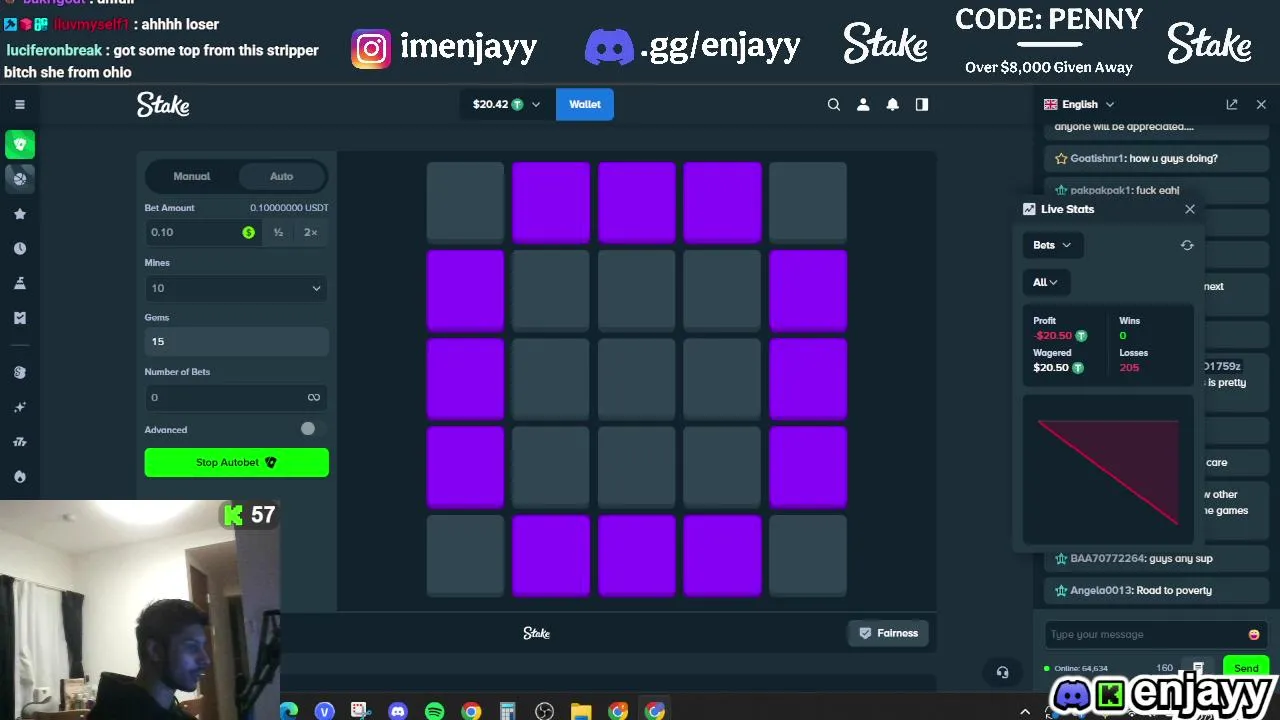The height and width of the screenshot is (720, 1280).
Task: Halve the bet with ½ button
Action: tap(278, 232)
